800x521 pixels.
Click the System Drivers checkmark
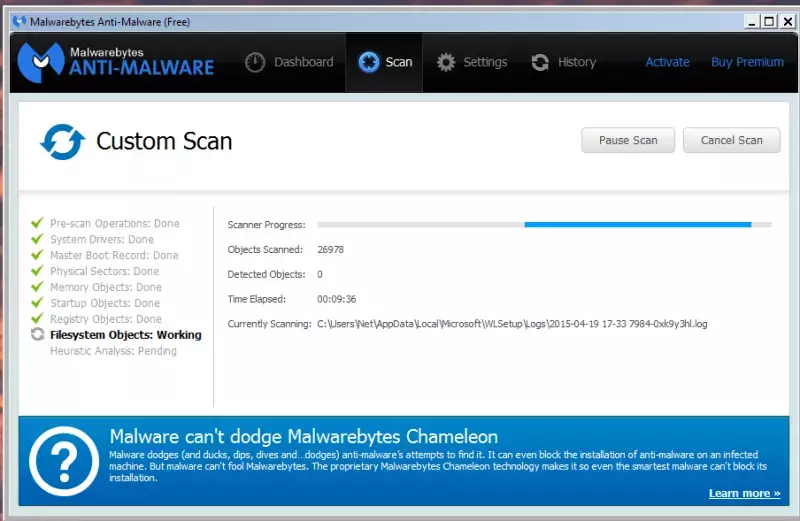tap(37, 239)
